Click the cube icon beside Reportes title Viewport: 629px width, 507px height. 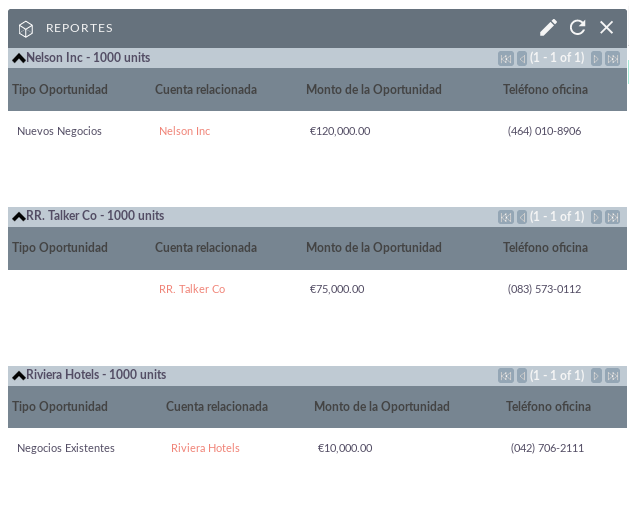26,29
